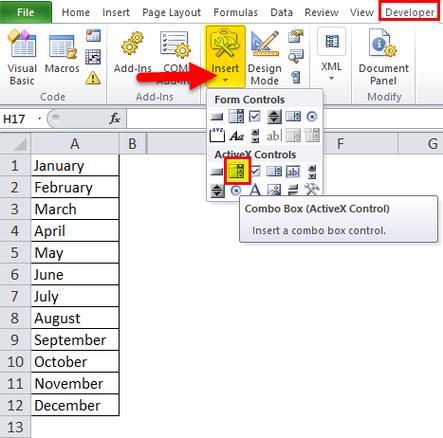Toggle Use Relative References
Viewport: 443px width, 438px height.
click(x=93, y=57)
